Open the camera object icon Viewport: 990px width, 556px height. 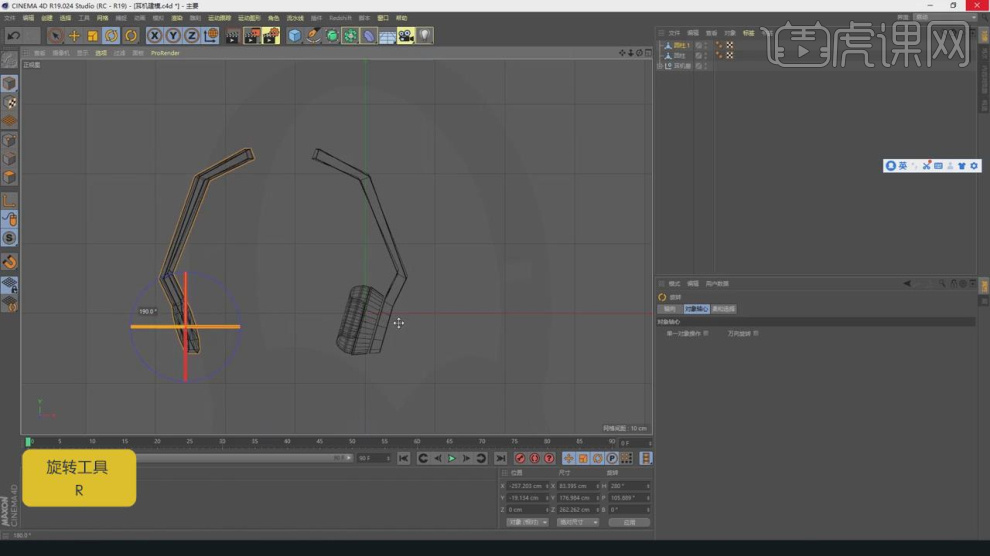405,36
